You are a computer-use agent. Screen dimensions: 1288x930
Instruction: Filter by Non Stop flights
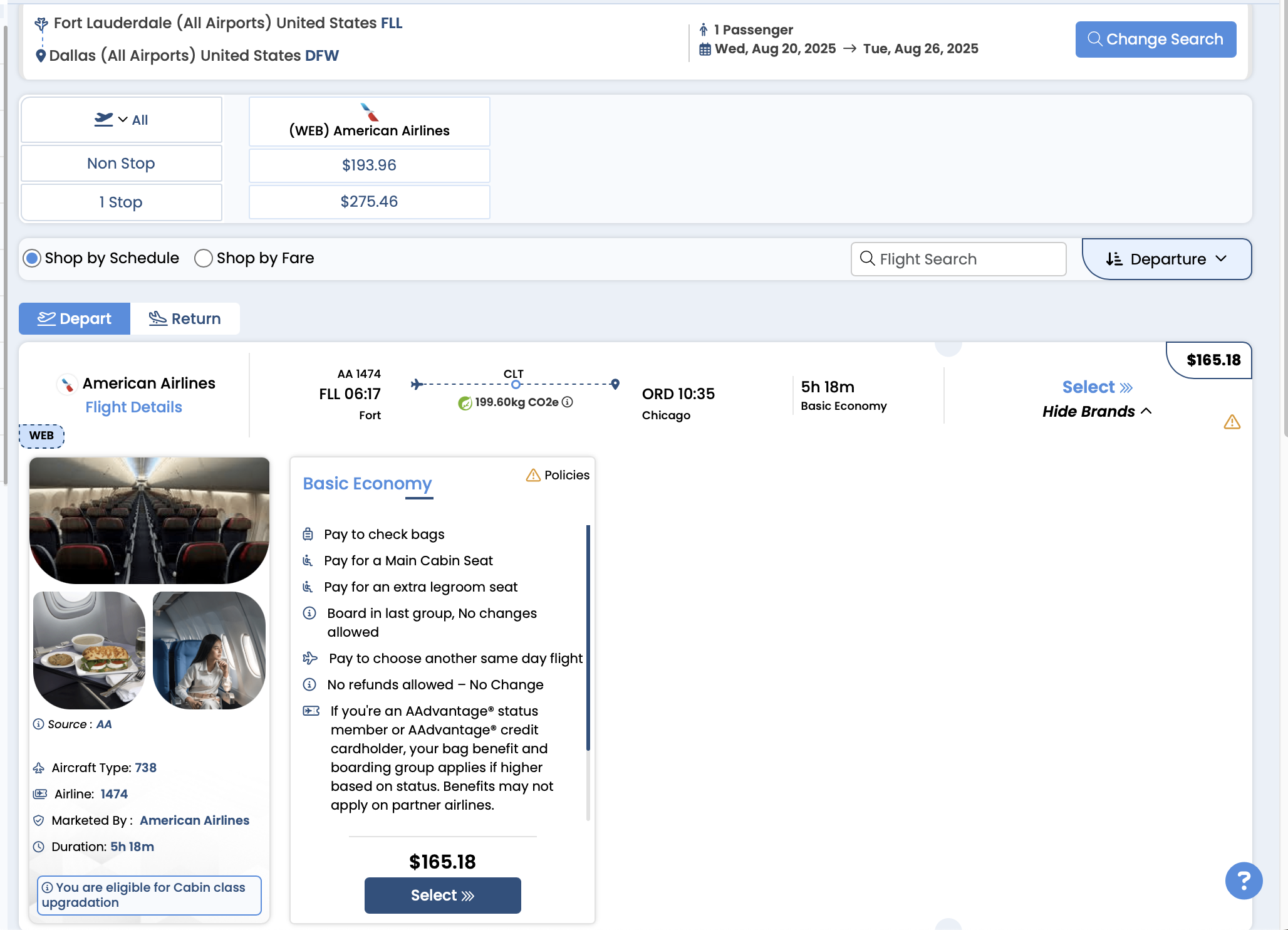(121, 164)
